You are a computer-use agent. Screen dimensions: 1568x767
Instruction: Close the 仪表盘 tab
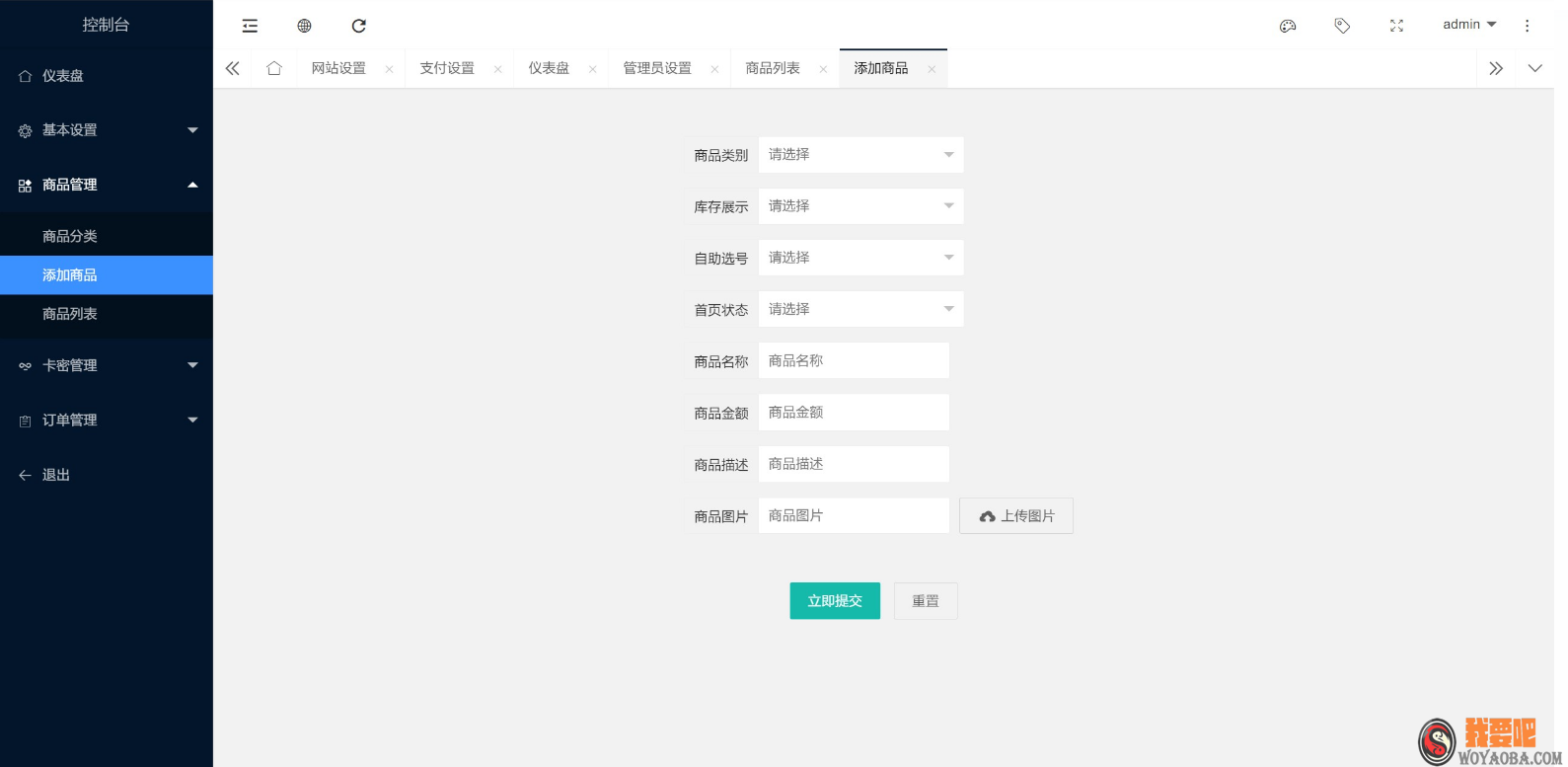[x=592, y=69]
